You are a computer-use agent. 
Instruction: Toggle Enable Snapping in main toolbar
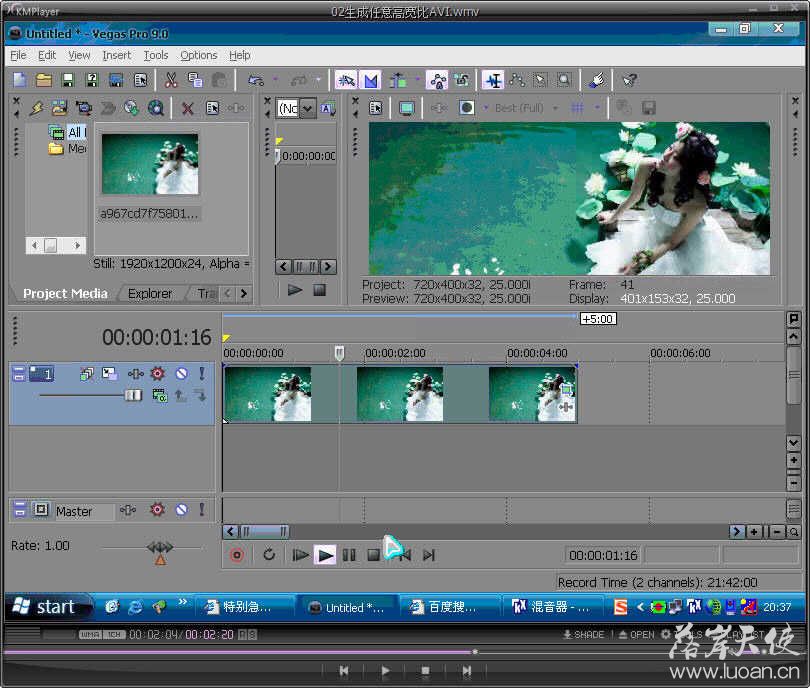[x=346, y=80]
